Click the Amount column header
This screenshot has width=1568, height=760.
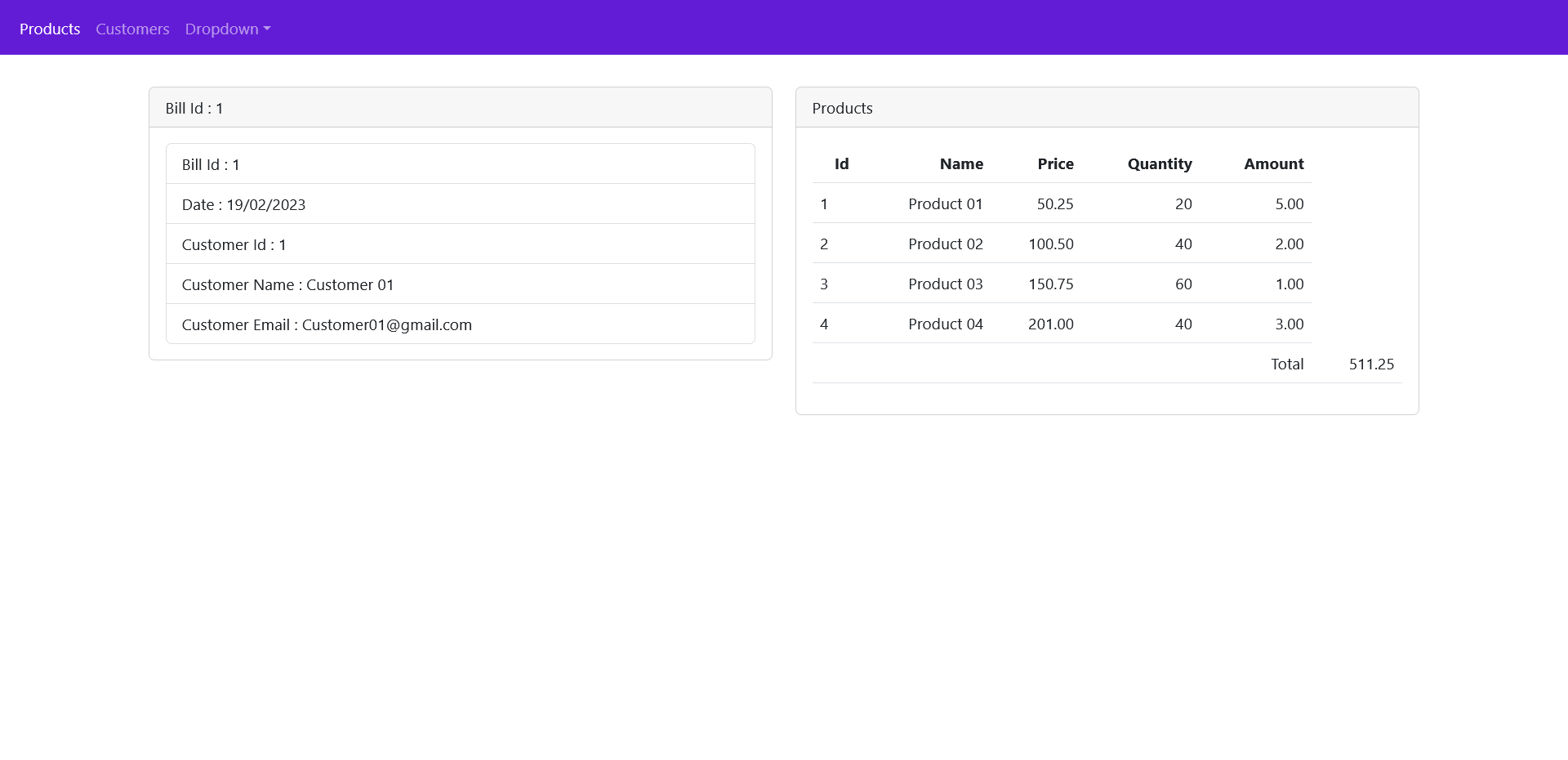pyautogui.click(x=1274, y=163)
